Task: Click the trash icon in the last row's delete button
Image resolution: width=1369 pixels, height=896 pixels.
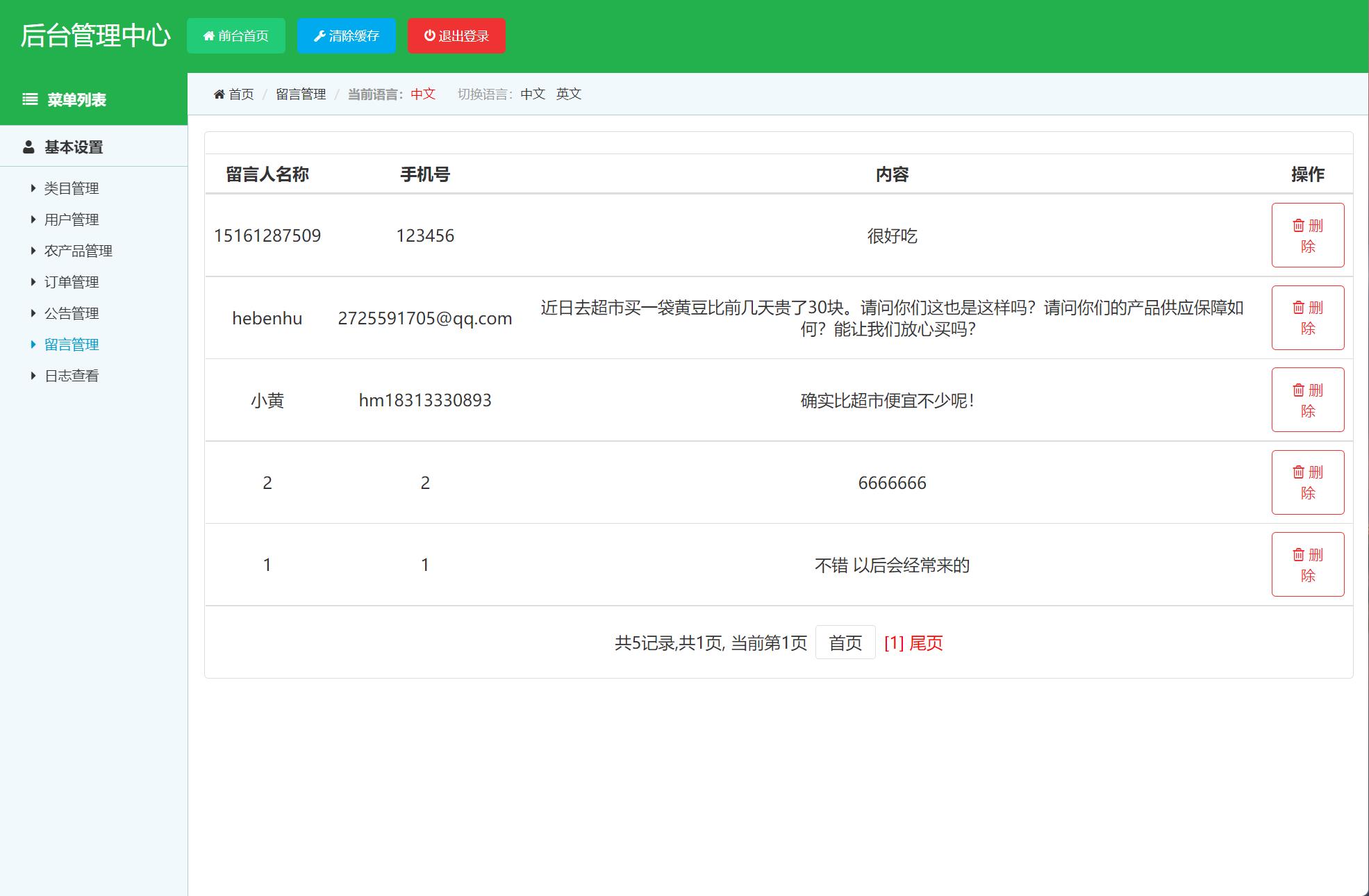Action: point(1297,554)
